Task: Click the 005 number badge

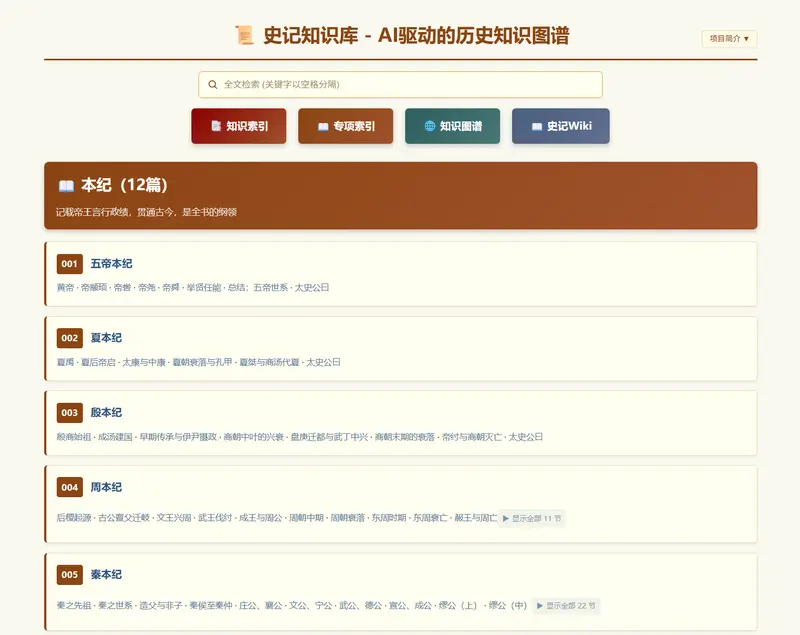Action: [x=69, y=574]
